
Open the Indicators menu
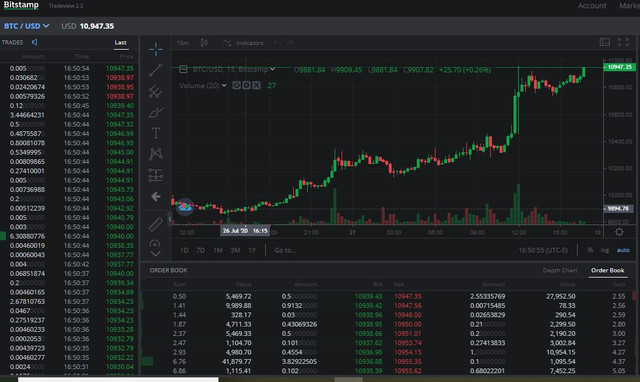pyautogui.click(x=249, y=43)
